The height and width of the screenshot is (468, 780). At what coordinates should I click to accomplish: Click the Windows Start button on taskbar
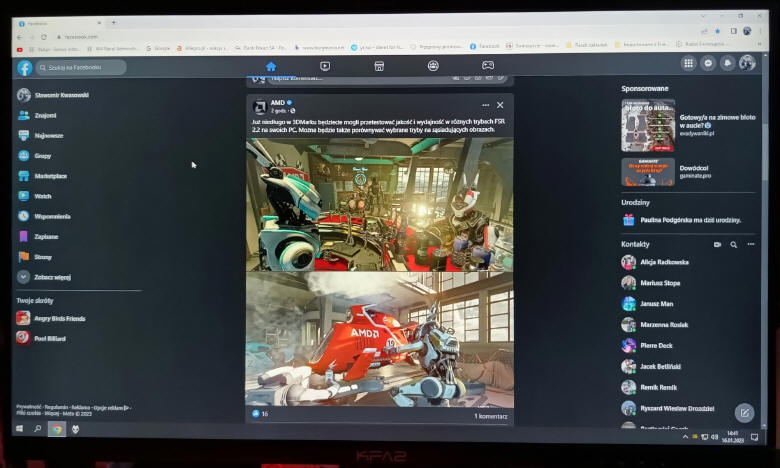19,429
